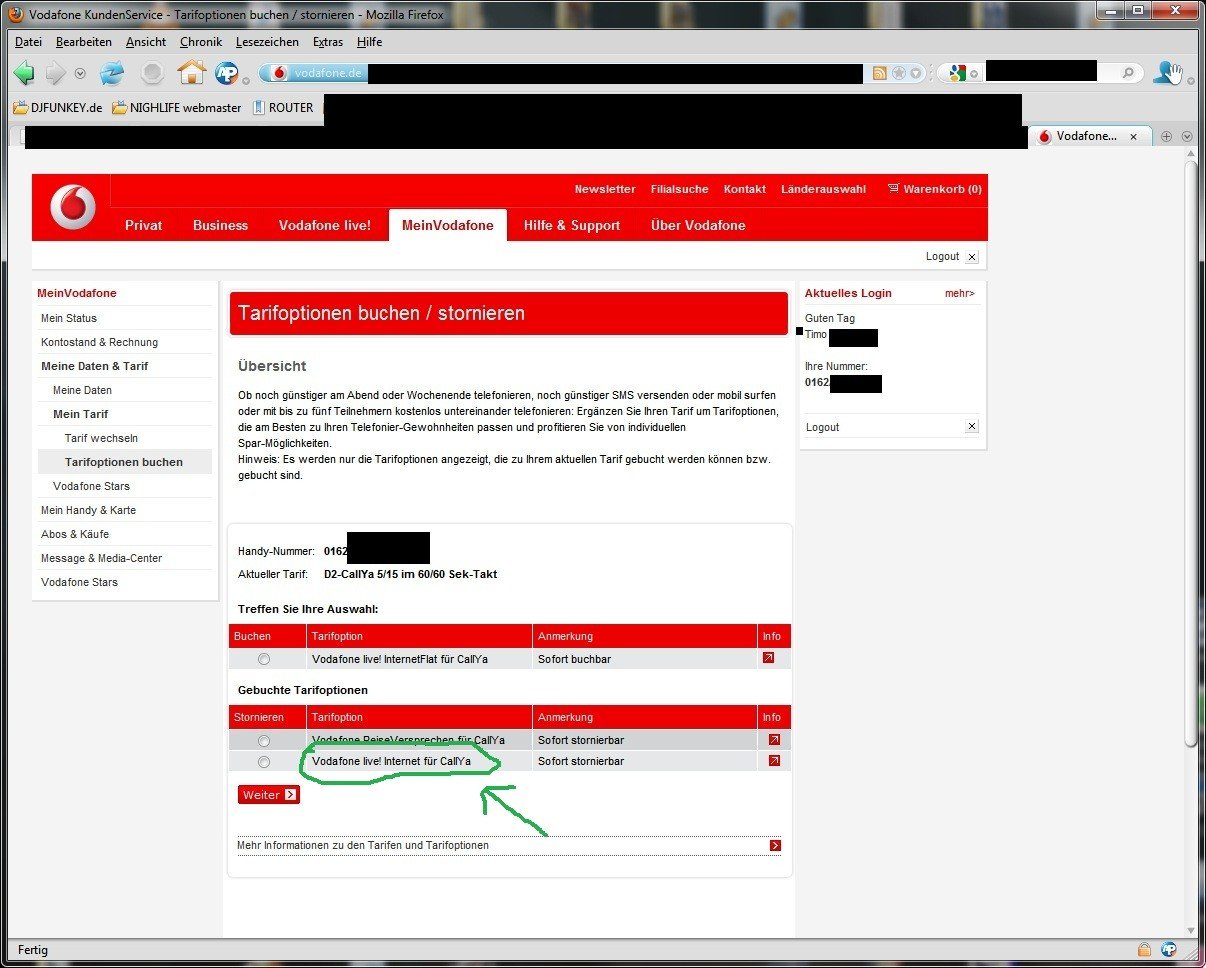1206x968 pixels.
Task: Open the DJFUNKEY.de bookmark folder
Action: [58, 108]
